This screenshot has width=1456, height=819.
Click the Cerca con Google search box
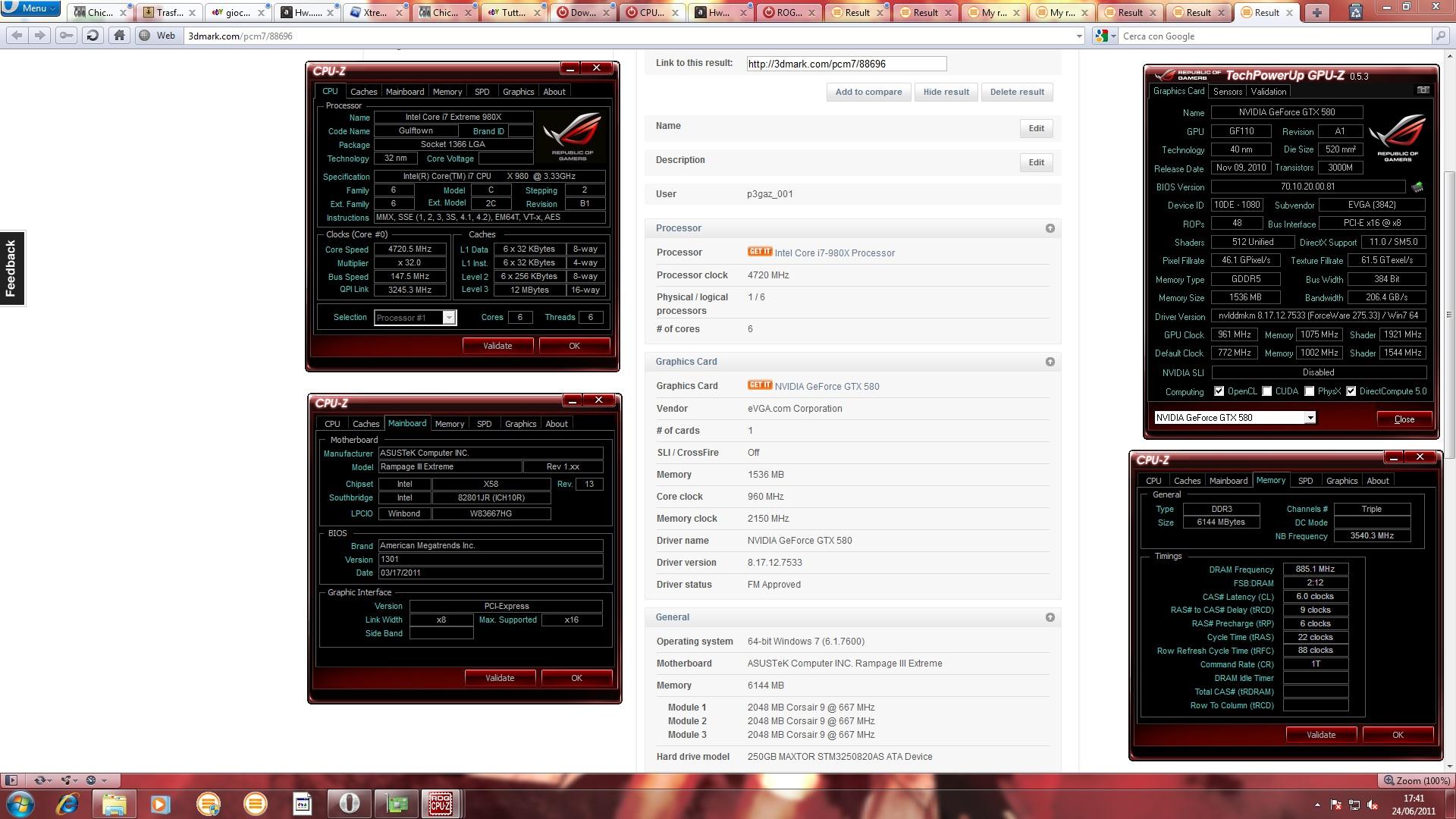[x=1274, y=36]
